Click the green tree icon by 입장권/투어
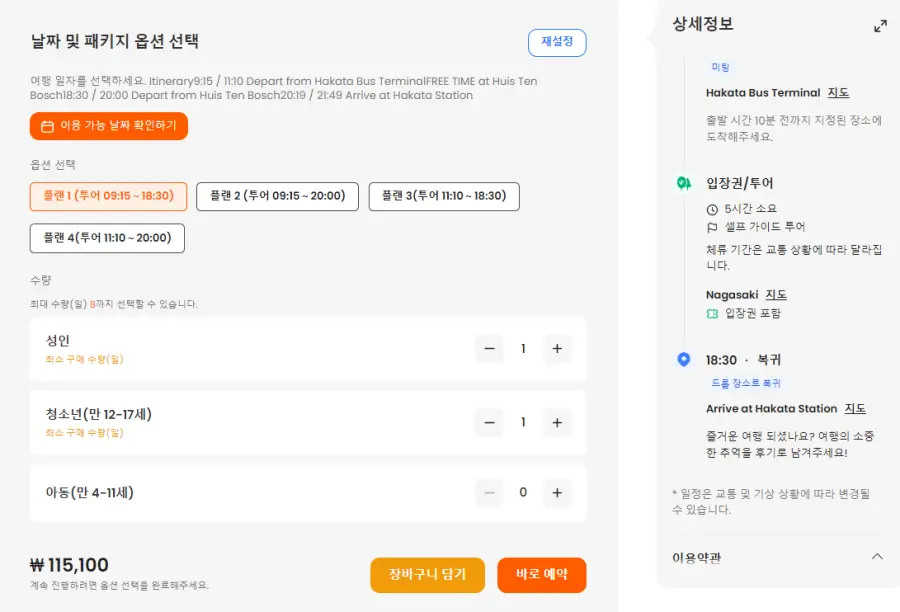Screen dimensions: 900x612 684,183
